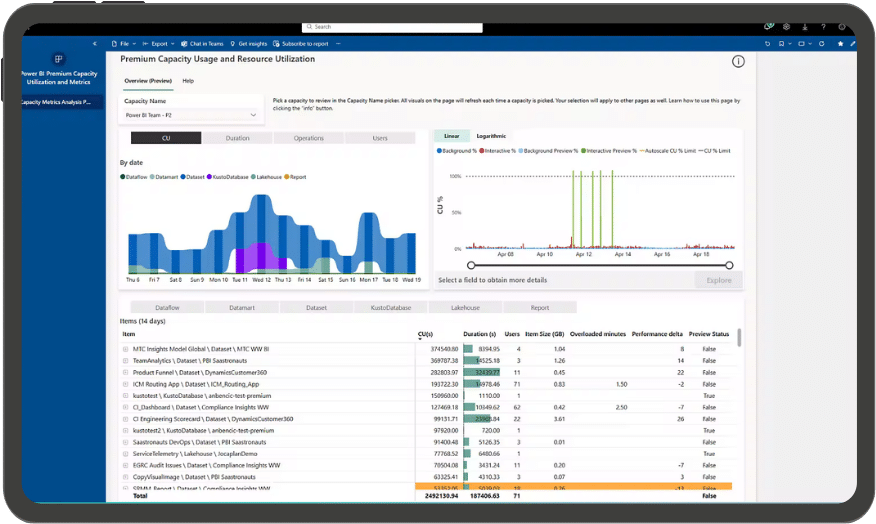Open the Capacity Name dropdown
876x524 pixels.
coord(191,115)
